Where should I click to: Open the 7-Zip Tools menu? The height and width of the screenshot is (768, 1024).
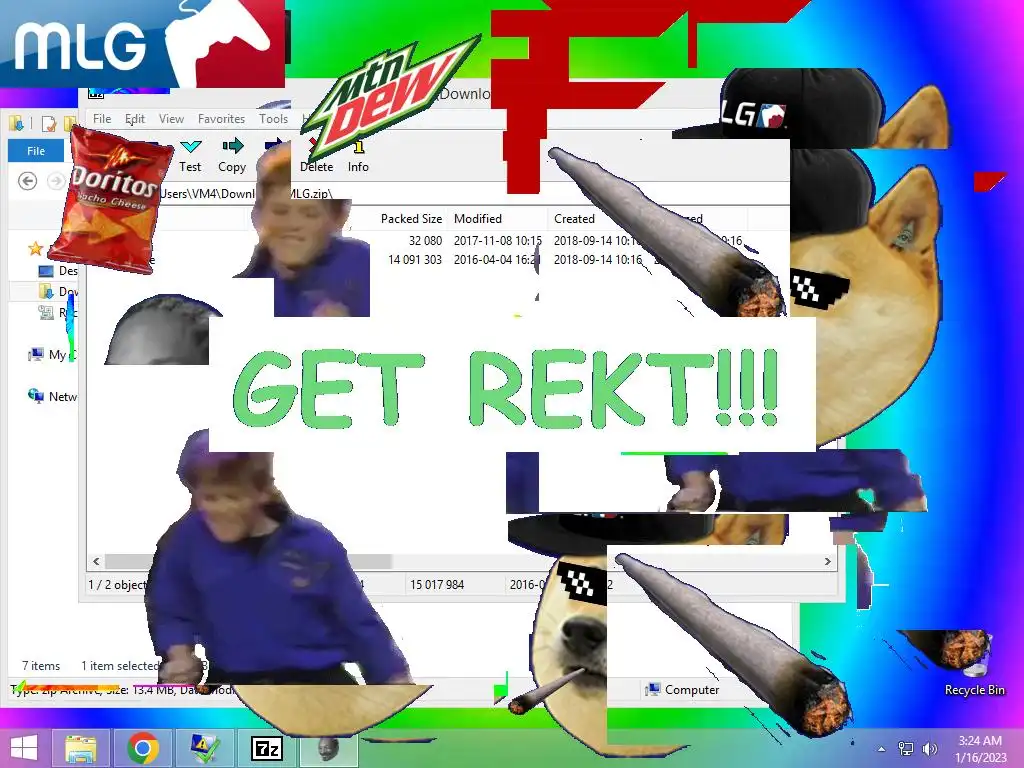(273, 119)
